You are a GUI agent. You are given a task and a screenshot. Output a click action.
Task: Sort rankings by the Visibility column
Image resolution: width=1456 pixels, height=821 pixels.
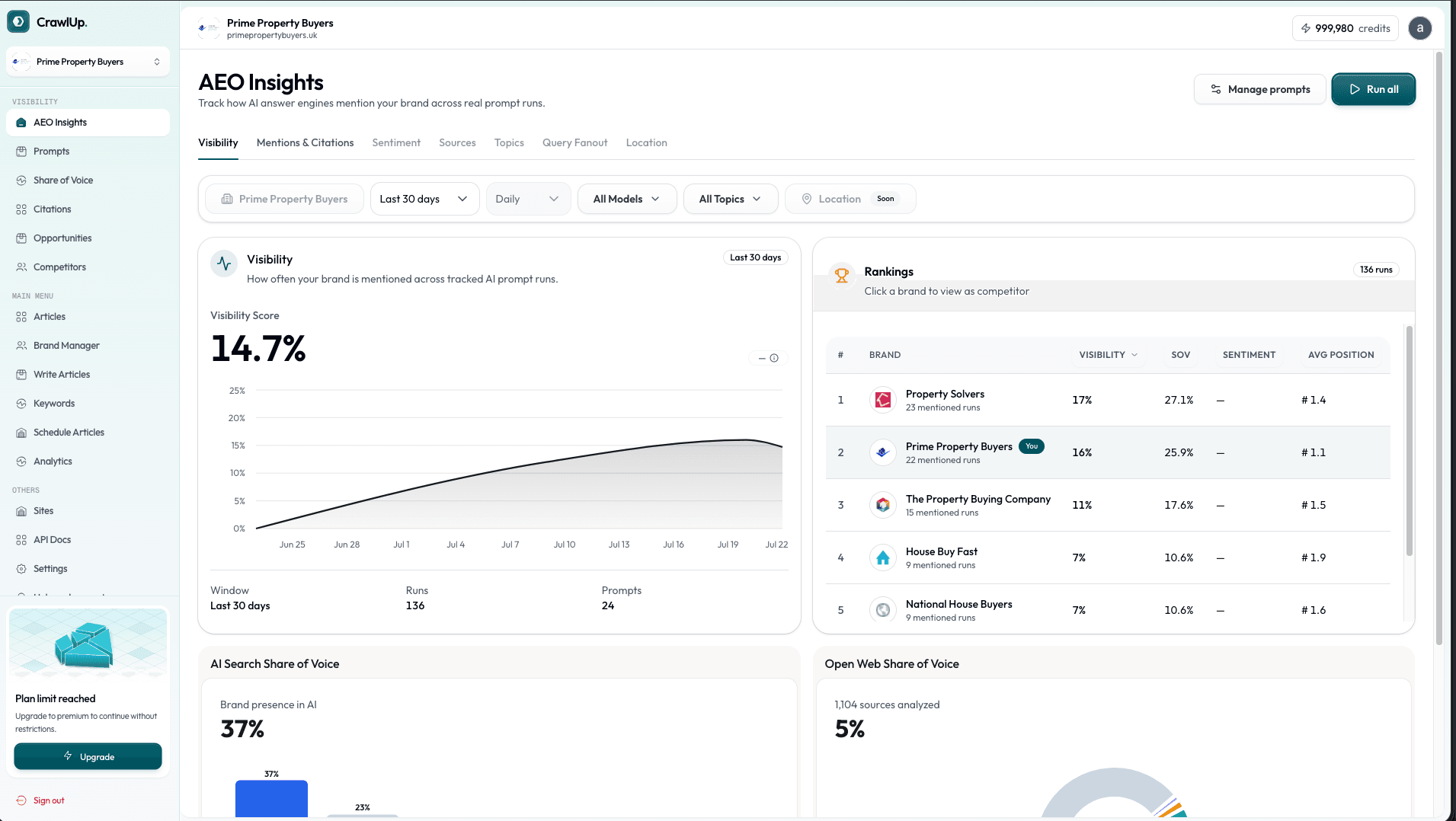tap(1109, 355)
